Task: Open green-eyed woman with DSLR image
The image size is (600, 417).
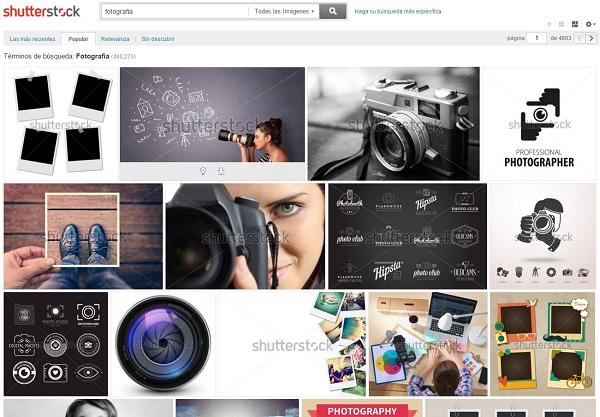Action: click(245, 236)
